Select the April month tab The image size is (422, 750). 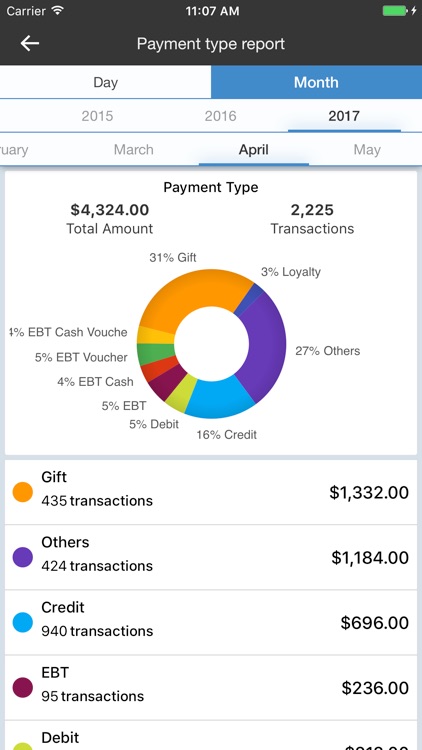coord(254,150)
